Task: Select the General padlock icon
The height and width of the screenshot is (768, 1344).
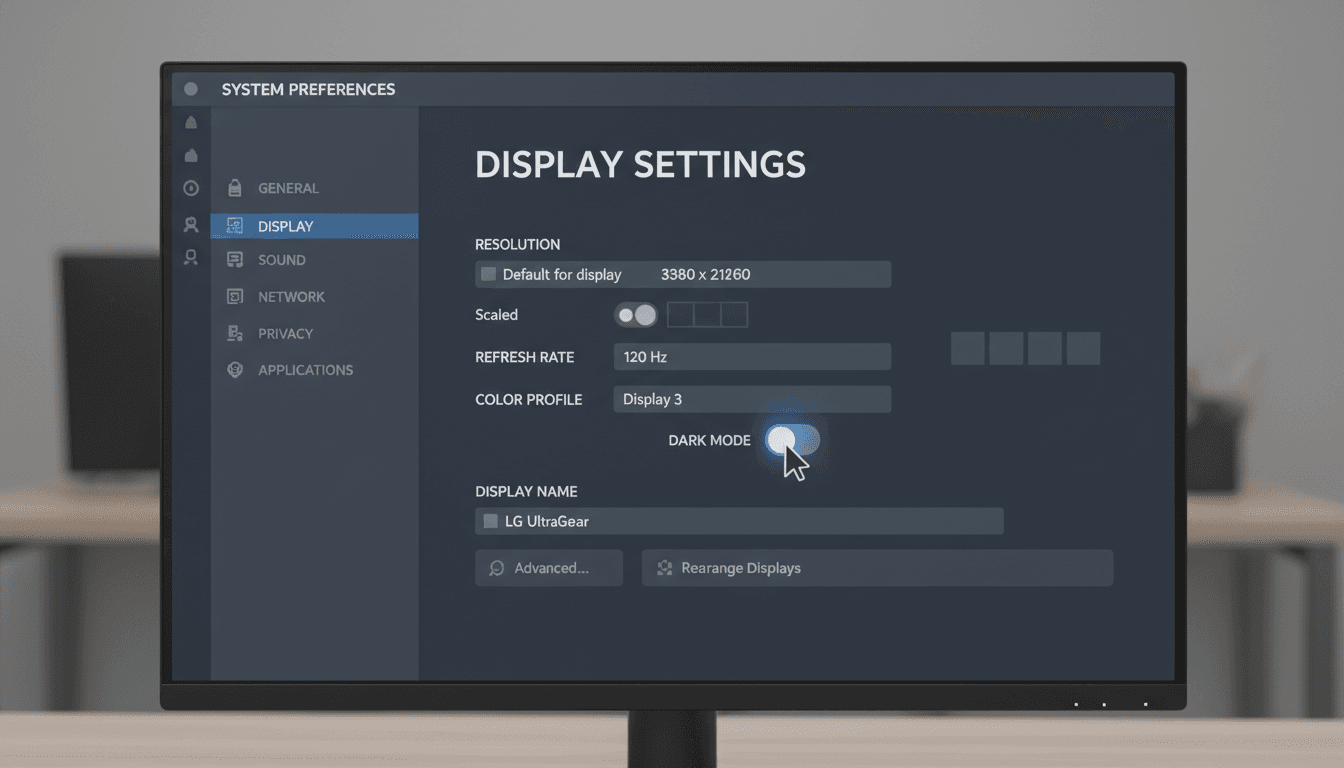Action: (234, 188)
